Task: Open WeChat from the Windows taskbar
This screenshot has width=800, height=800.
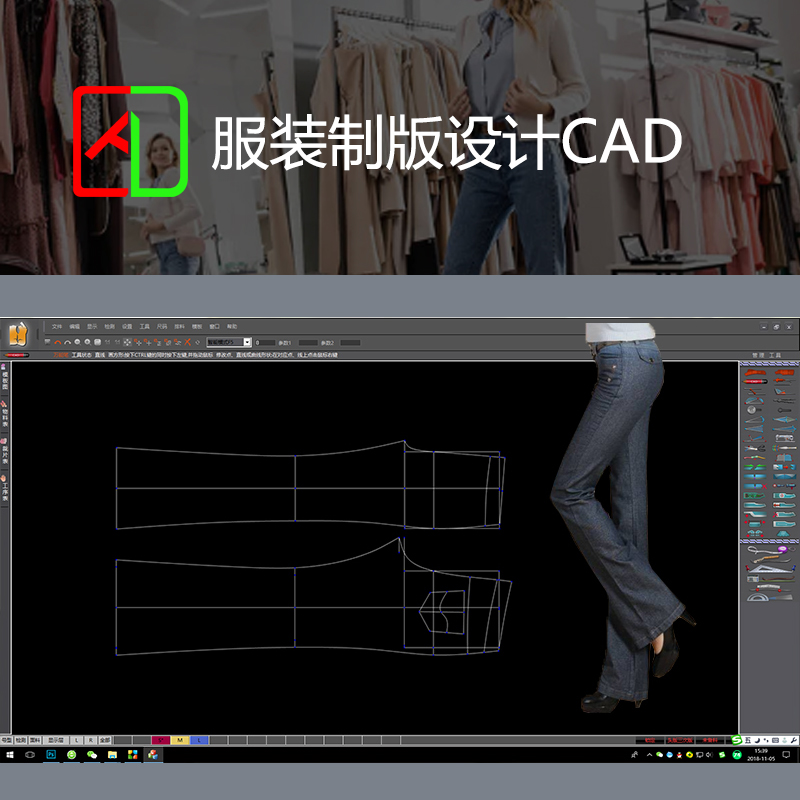Action: pyautogui.click(x=92, y=755)
